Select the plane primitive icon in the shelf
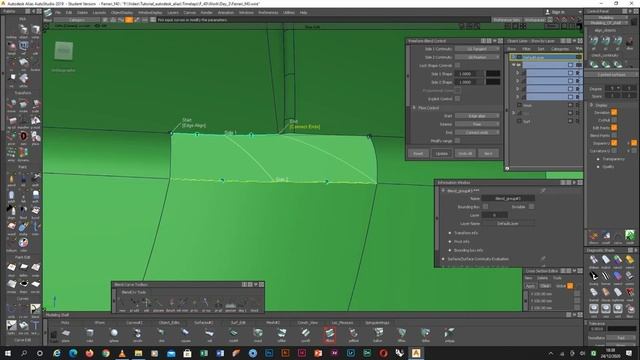 (x=66, y=333)
